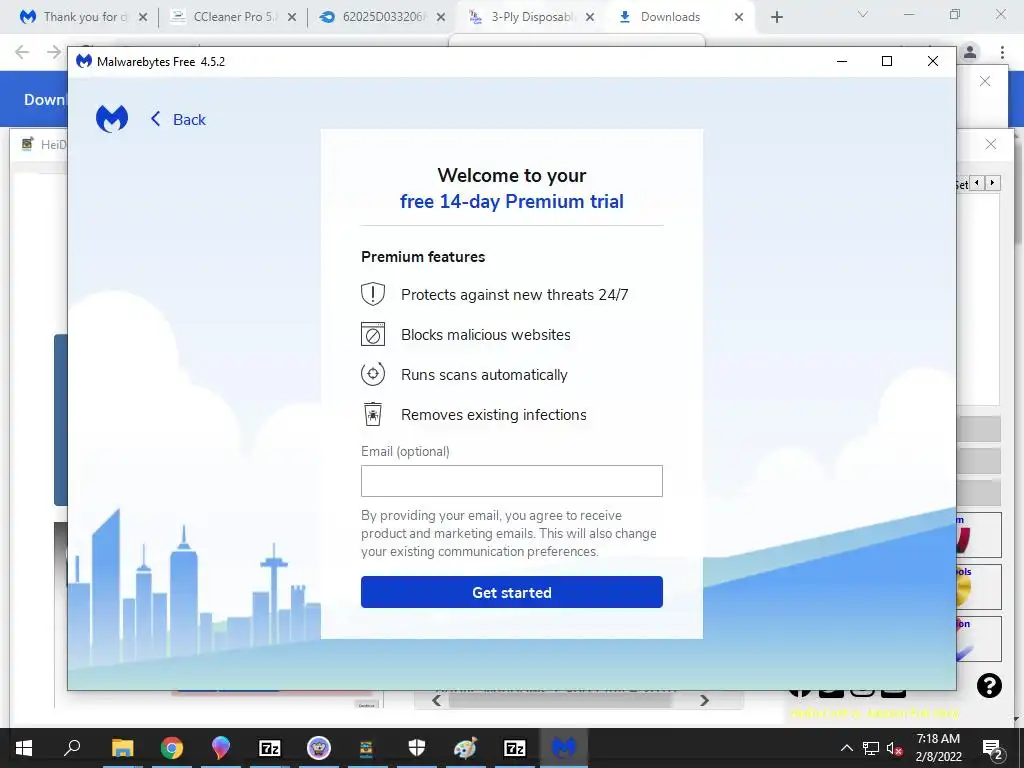Screen dimensions: 1024x768
Task: Open Paint 3D from the taskbar
Action: point(221,748)
